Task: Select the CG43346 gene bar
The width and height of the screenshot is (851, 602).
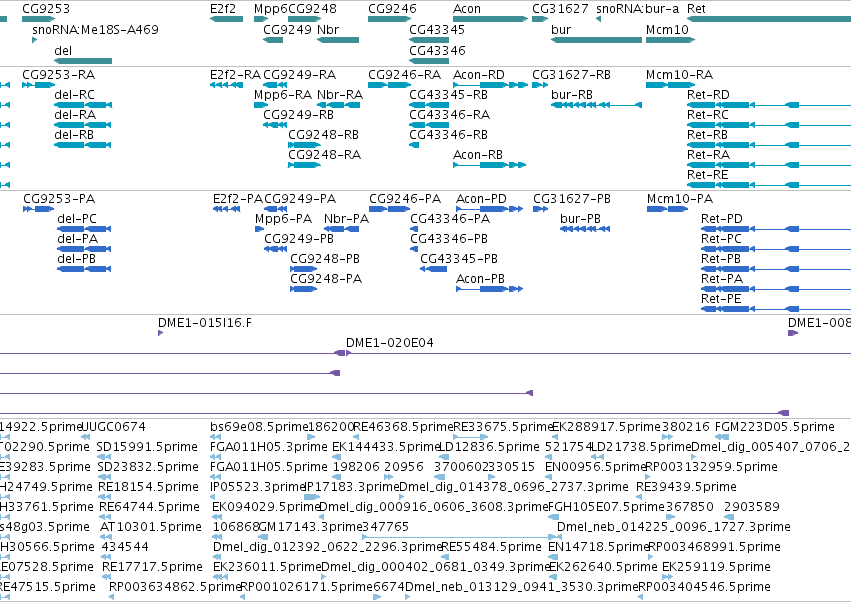Action: click(x=429, y=61)
